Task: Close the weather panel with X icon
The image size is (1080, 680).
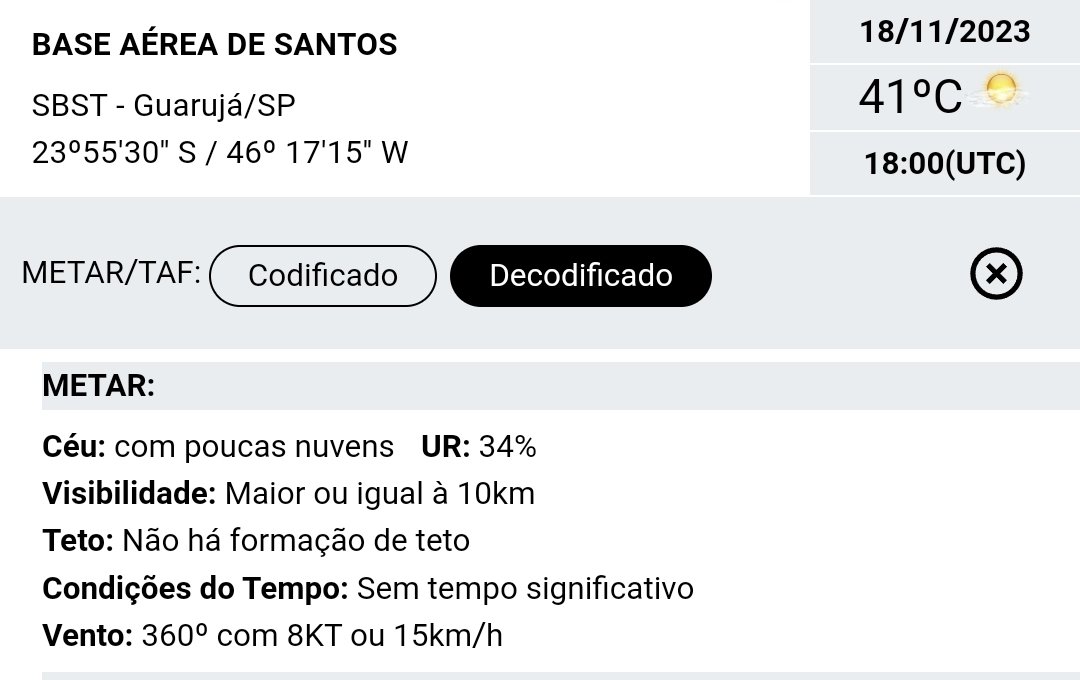Action: tap(996, 274)
